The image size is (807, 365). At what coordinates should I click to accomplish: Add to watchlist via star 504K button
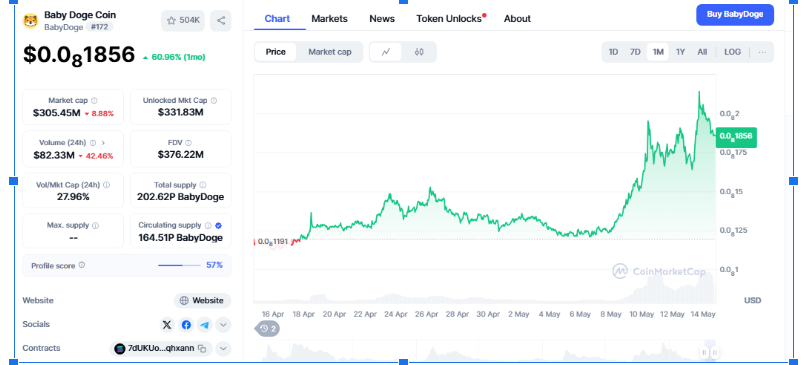pos(183,21)
